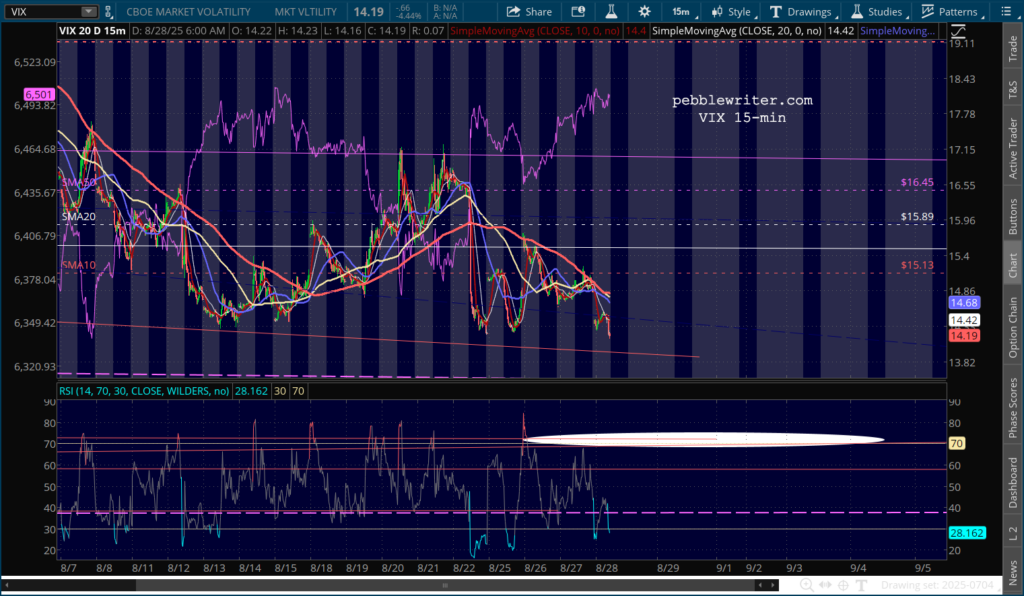Viewport: 1024px width, 596px height.
Task: Open chart settings gear icon
Action: point(644,12)
